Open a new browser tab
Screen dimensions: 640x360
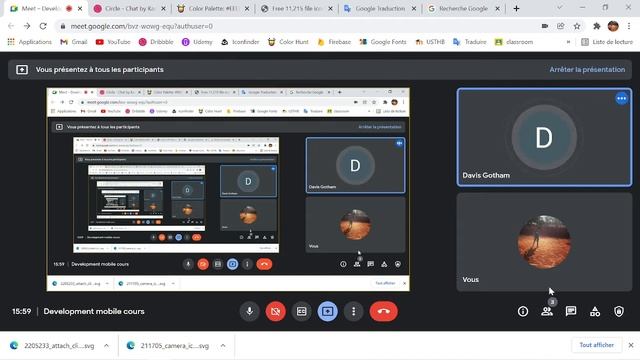coord(516,9)
